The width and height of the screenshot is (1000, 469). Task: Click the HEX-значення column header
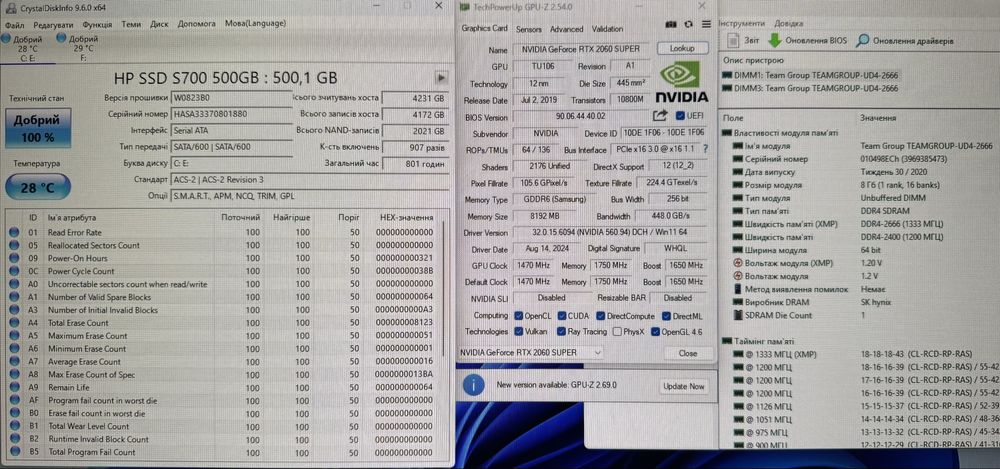pos(406,218)
